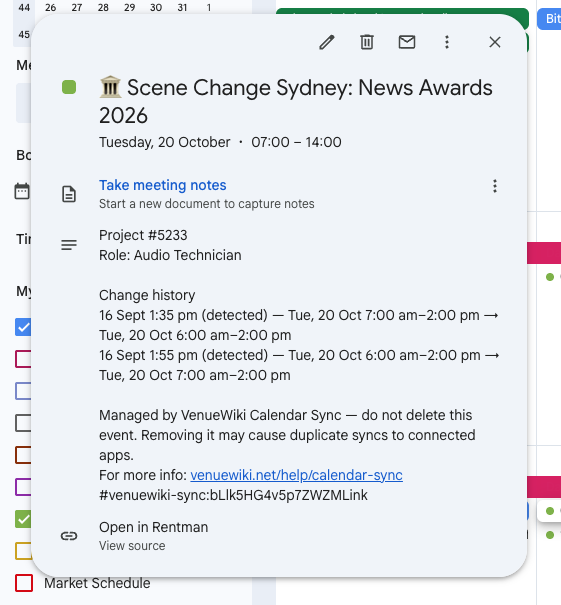Click the event title Scene Change Sydney: News Awards 2026
561x605 pixels.
pos(296,101)
